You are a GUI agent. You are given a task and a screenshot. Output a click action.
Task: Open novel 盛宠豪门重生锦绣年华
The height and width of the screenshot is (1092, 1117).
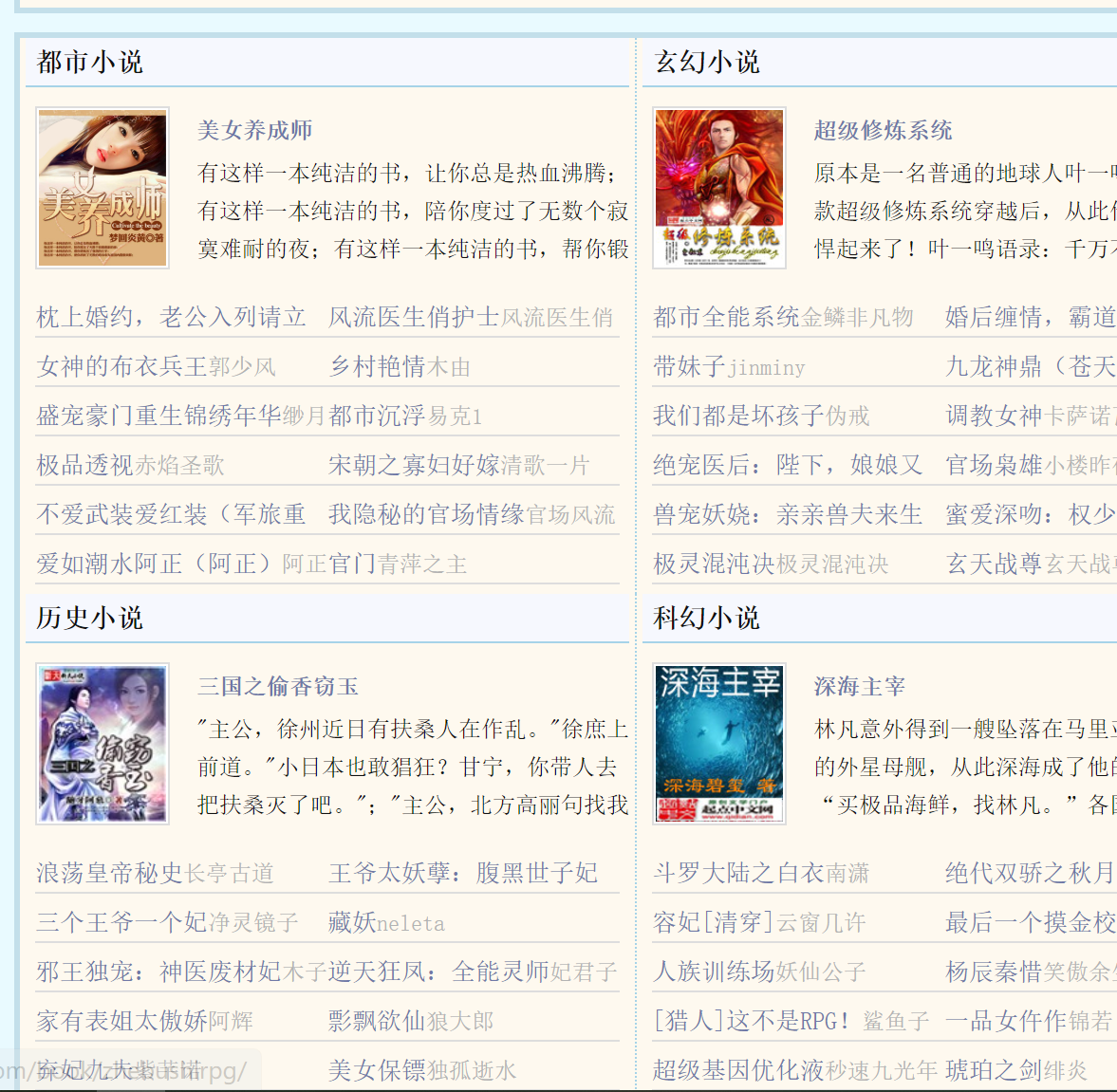(158, 416)
